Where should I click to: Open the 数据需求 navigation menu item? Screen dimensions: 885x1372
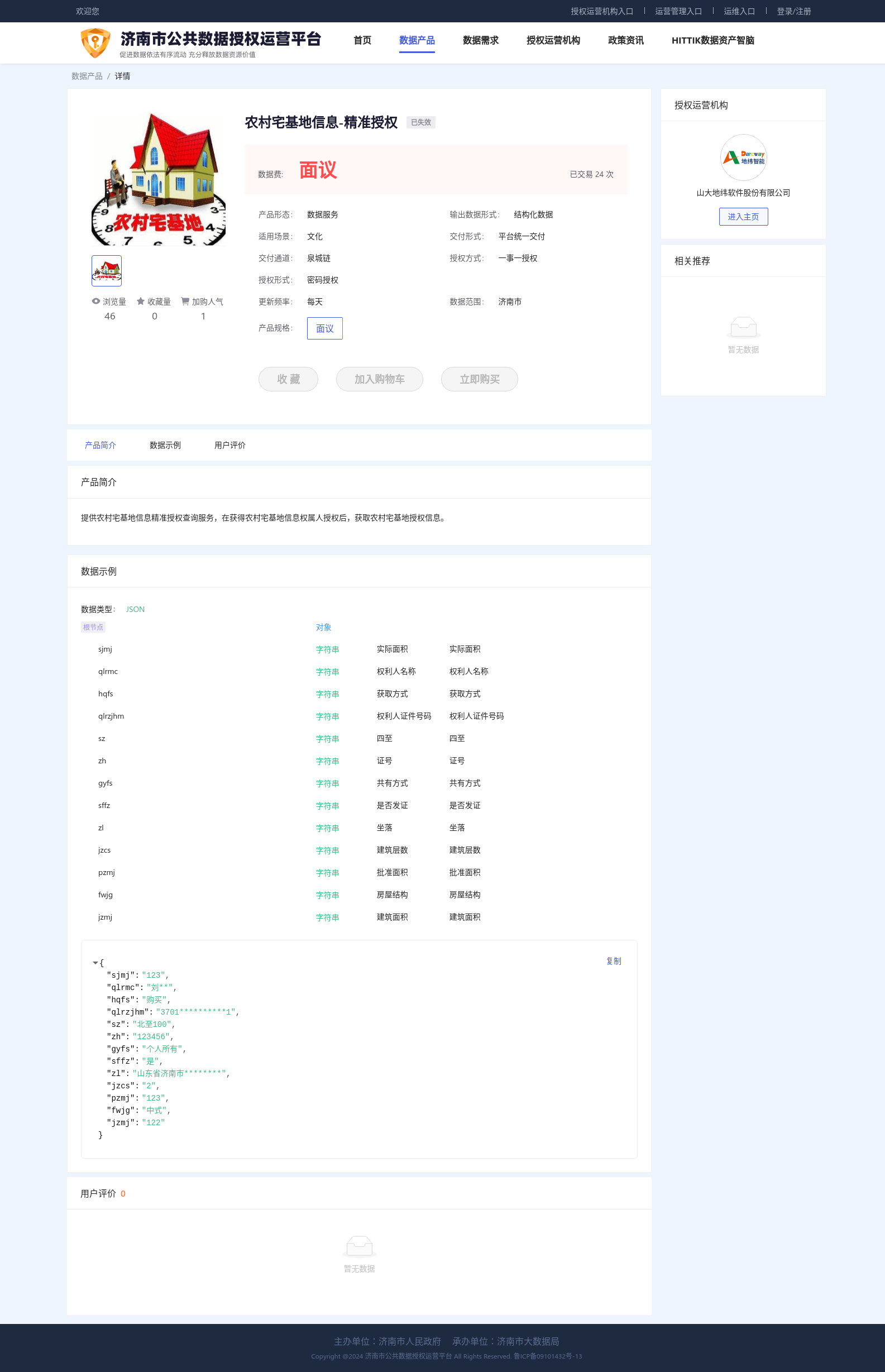click(480, 40)
